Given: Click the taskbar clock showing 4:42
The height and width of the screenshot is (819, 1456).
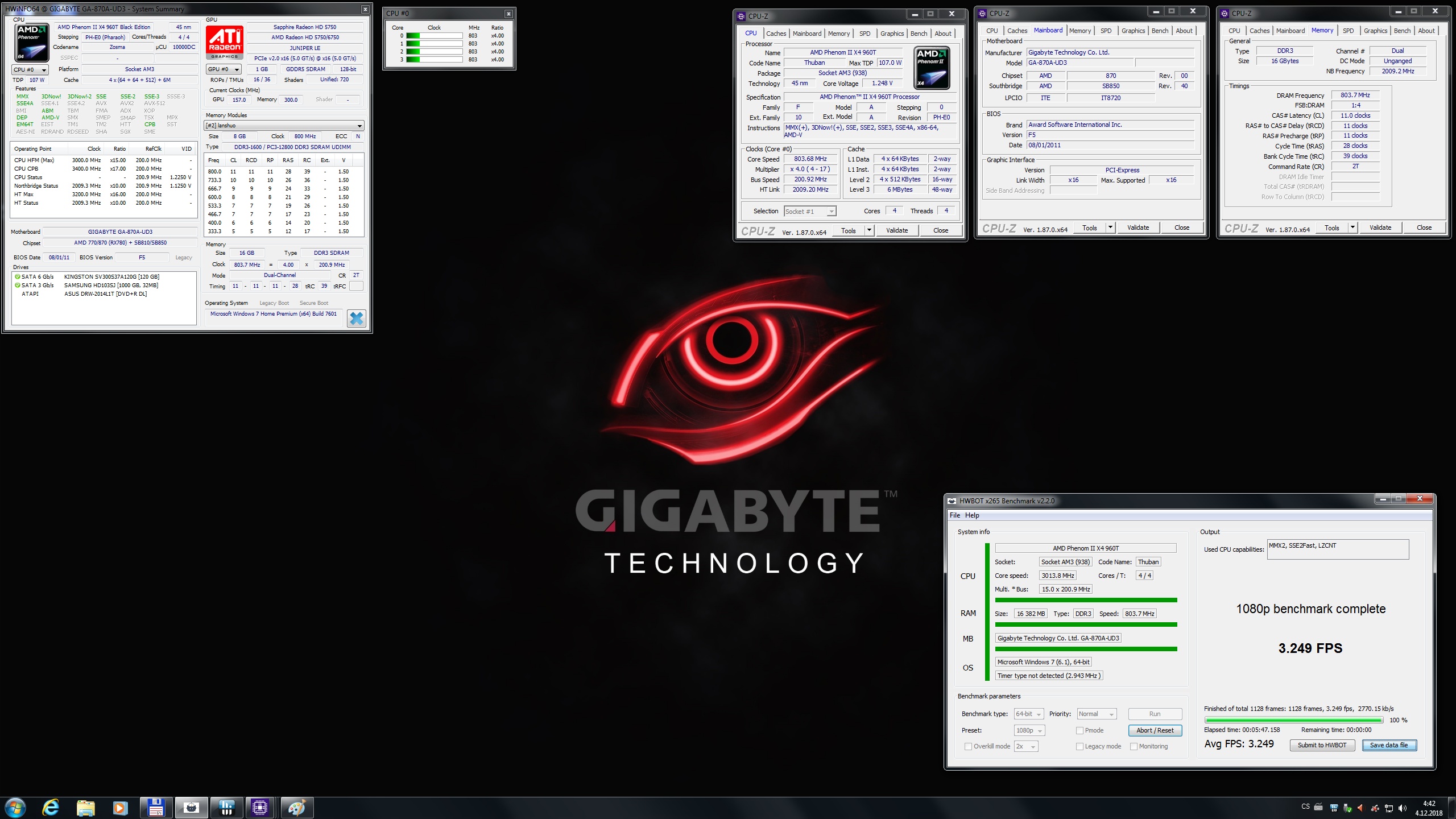Looking at the screenshot, I should click(1429, 808).
